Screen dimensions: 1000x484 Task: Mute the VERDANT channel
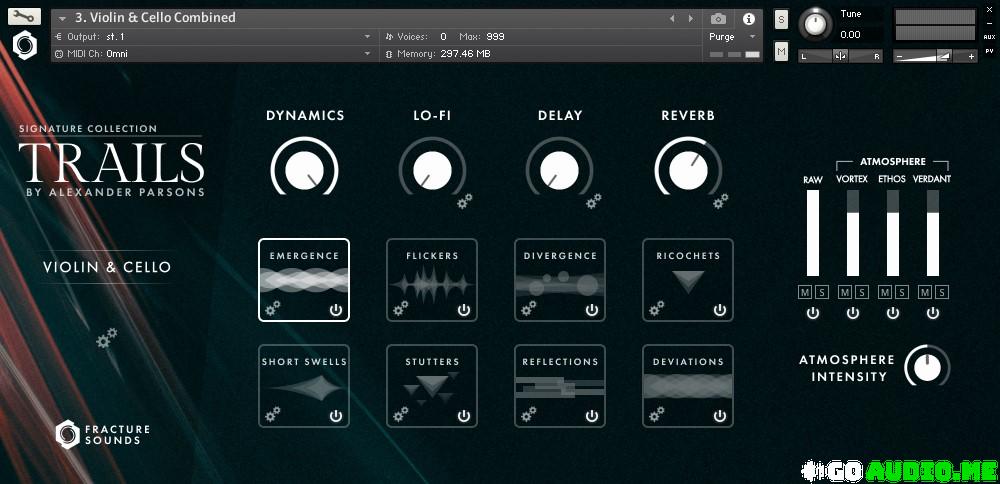point(925,292)
